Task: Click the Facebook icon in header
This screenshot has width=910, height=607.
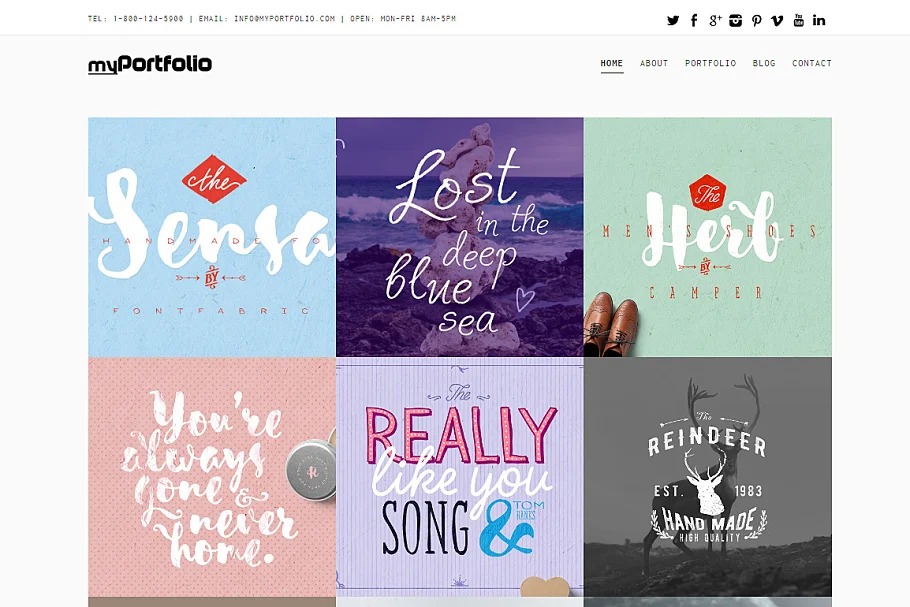Action: 694,21
